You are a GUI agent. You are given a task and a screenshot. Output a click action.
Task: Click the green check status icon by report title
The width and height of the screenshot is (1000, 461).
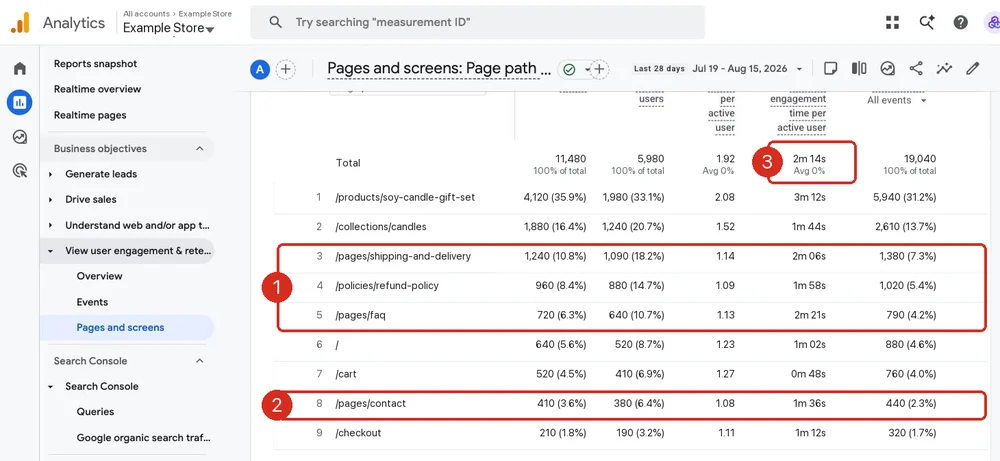pos(570,69)
